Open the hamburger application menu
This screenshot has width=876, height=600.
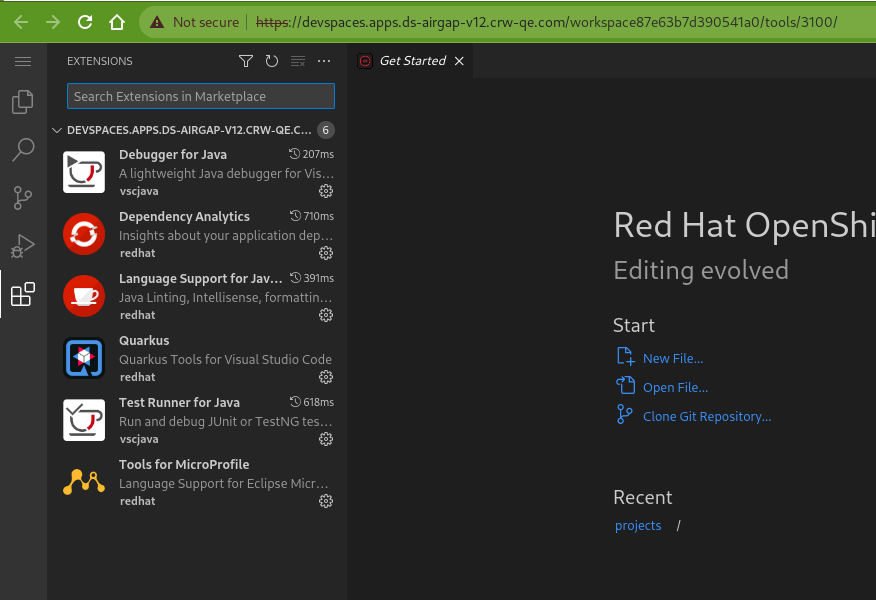pos(22,62)
